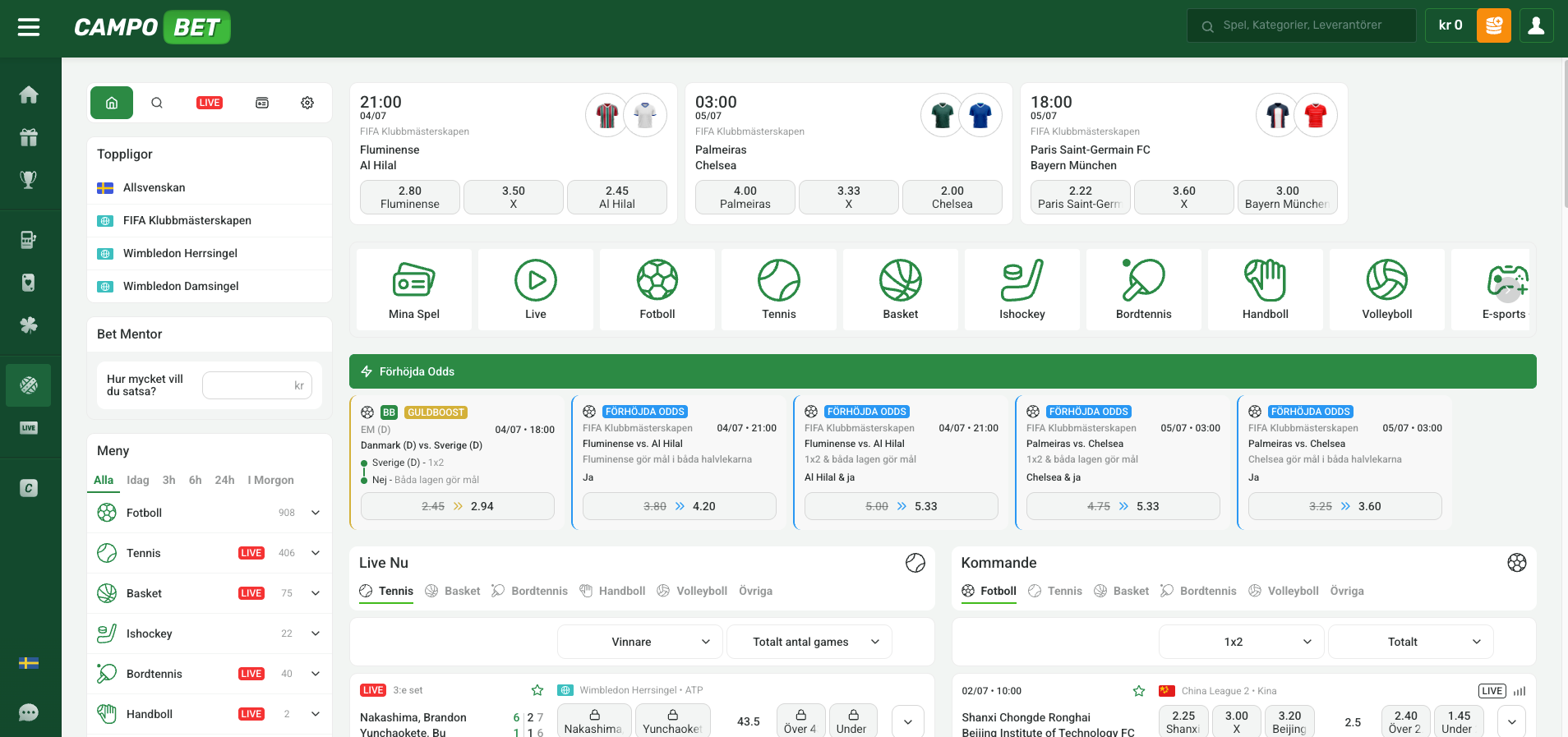Click the Volleyboll sport tile icon
1568x737 pixels.
click(x=1386, y=281)
